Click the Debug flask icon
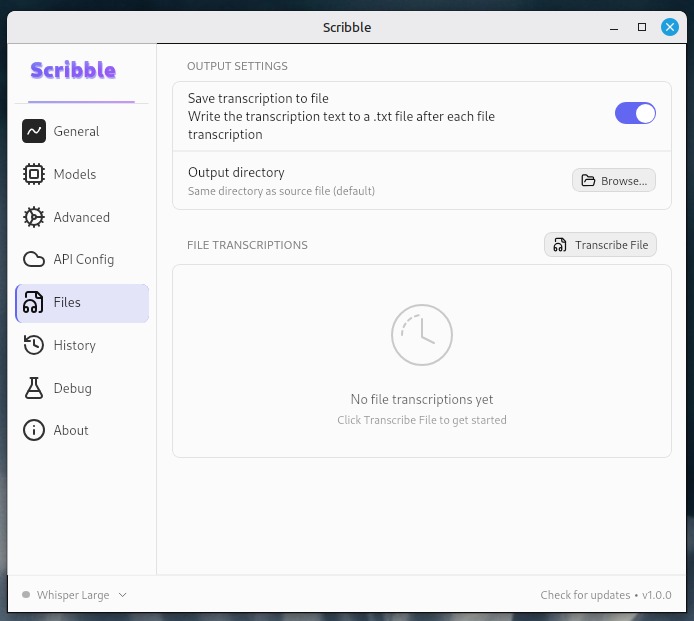 pos(34,388)
